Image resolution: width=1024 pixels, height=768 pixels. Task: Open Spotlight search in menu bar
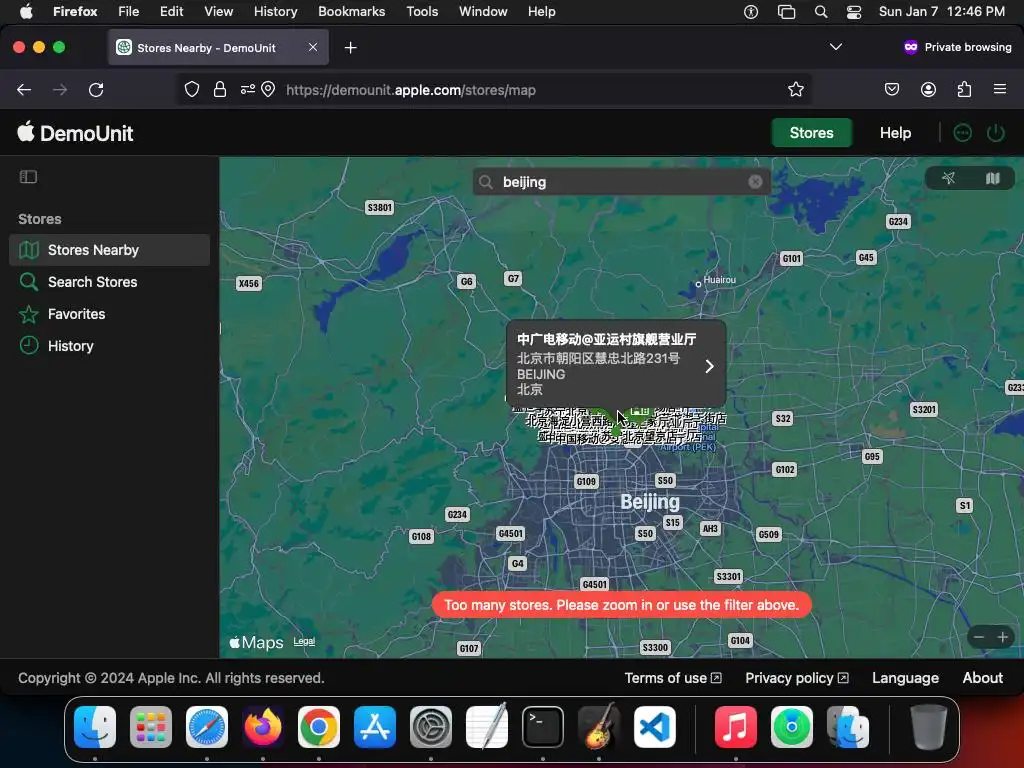pos(821,12)
